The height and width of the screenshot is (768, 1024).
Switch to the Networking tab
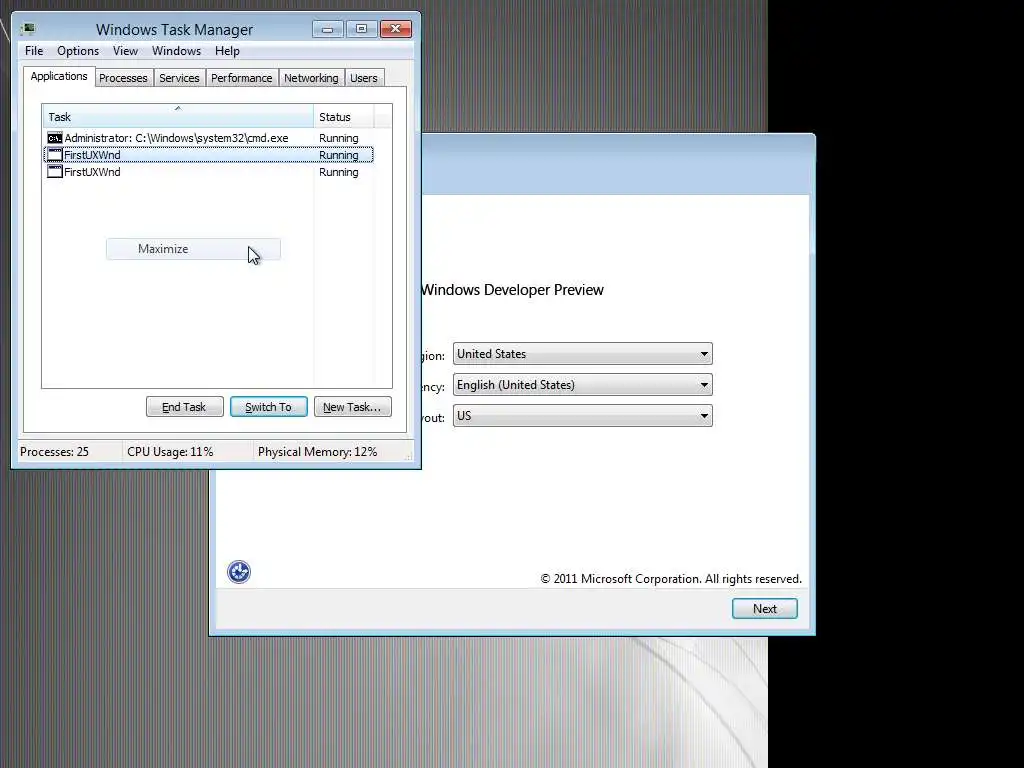coord(312,78)
